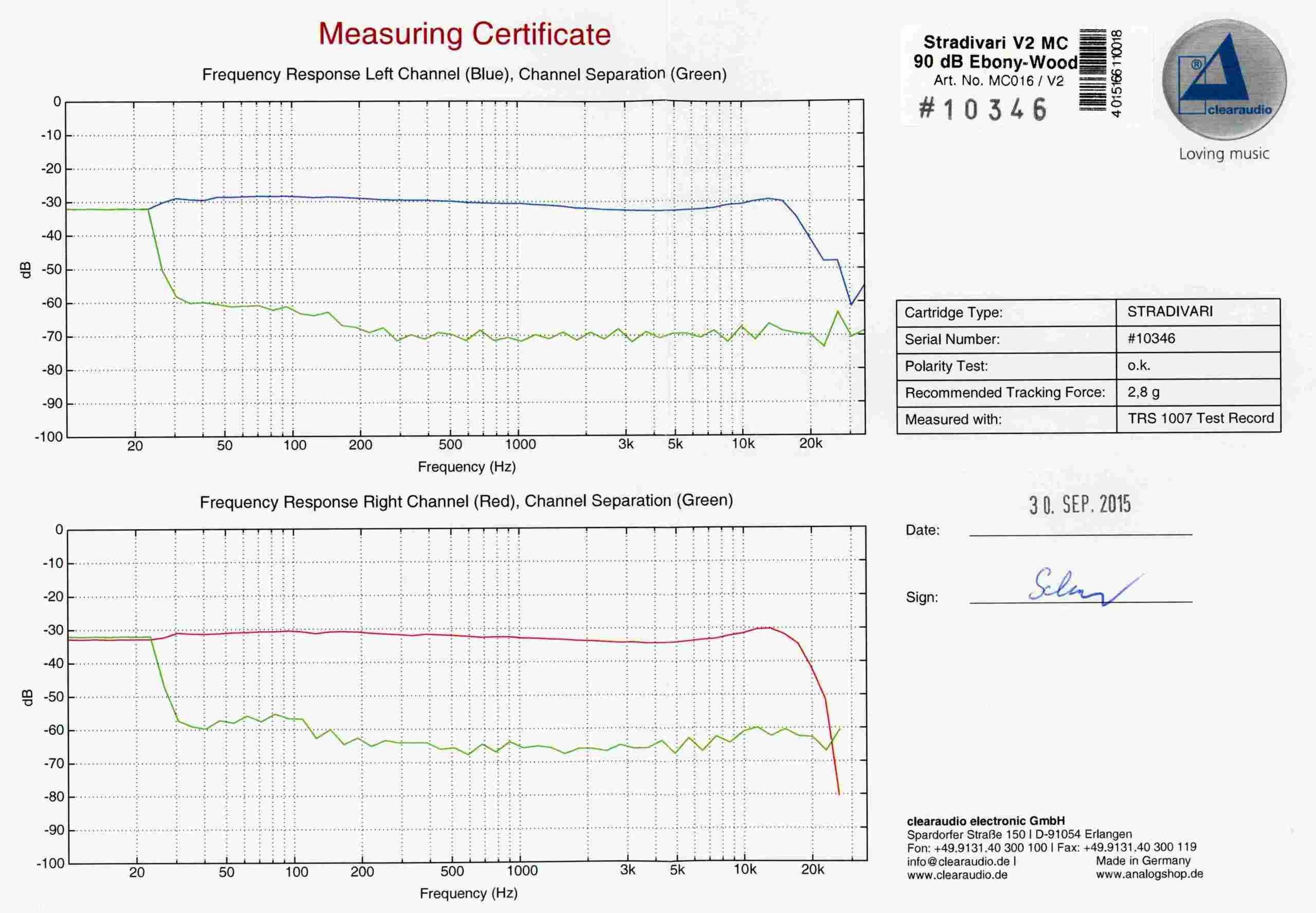This screenshot has width=1316, height=913.
Task: Click the 'Measuring Certificate' heading
Action: [464, 34]
